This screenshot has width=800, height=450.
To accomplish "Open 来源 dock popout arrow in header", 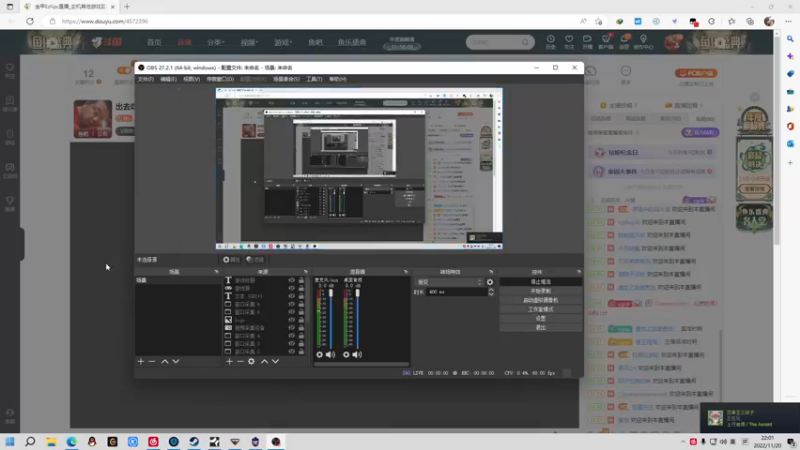I will (306, 272).
